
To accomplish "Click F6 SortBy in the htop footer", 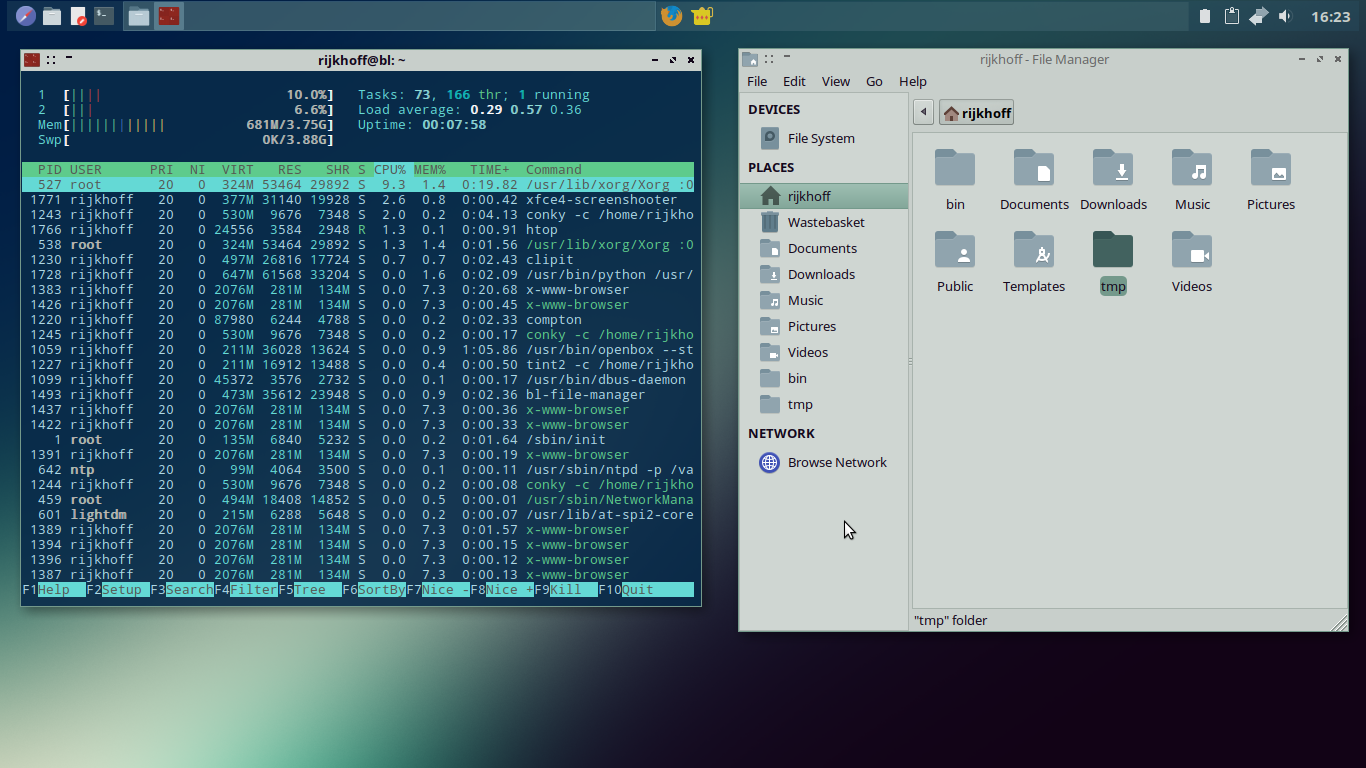I will (374, 590).
